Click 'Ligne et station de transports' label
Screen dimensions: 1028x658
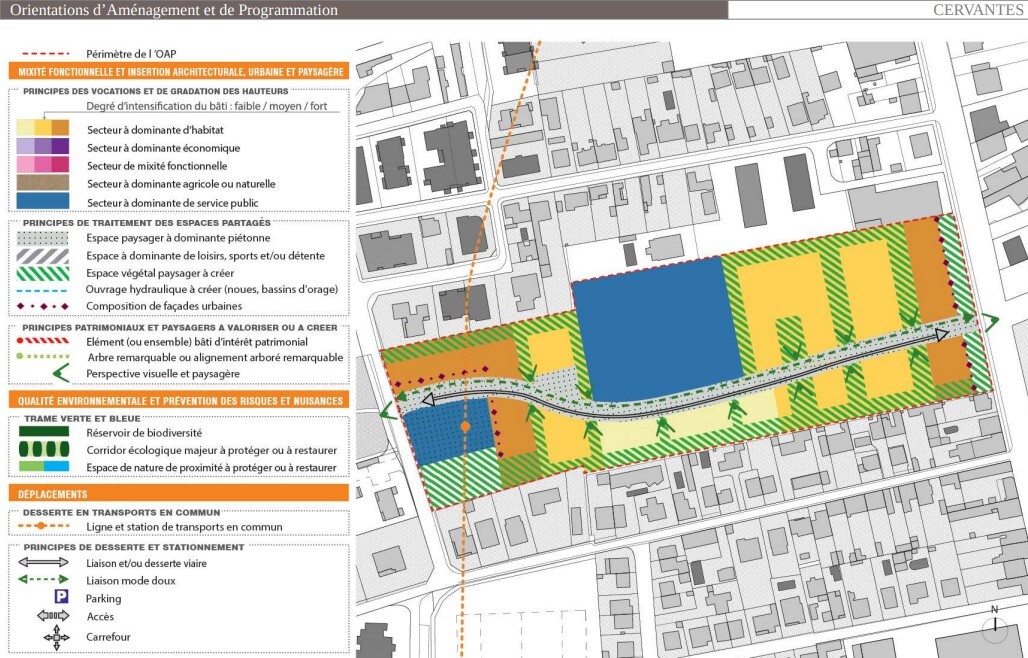point(184,527)
